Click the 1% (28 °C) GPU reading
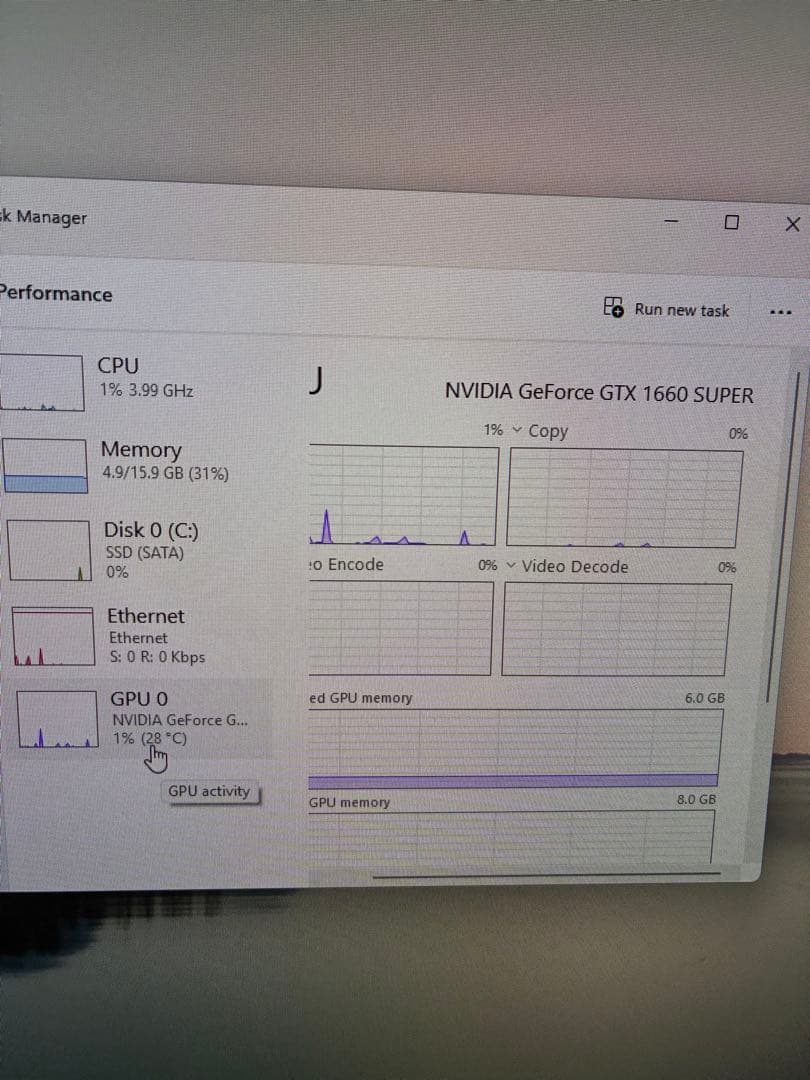The image size is (810, 1080). [x=149, y=738]
